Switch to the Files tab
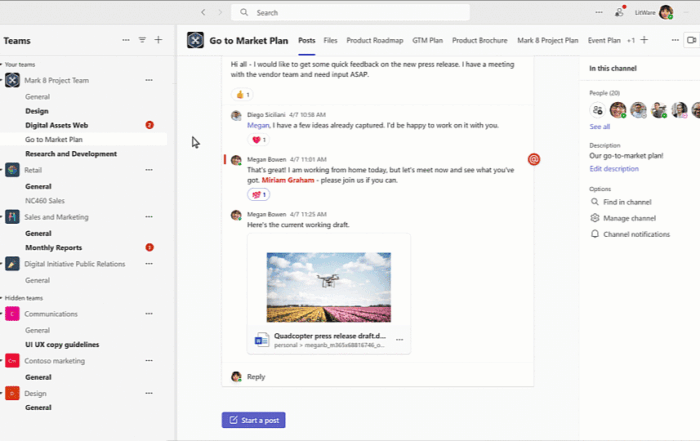Screen dimensions: 700x441 (330, 40)
